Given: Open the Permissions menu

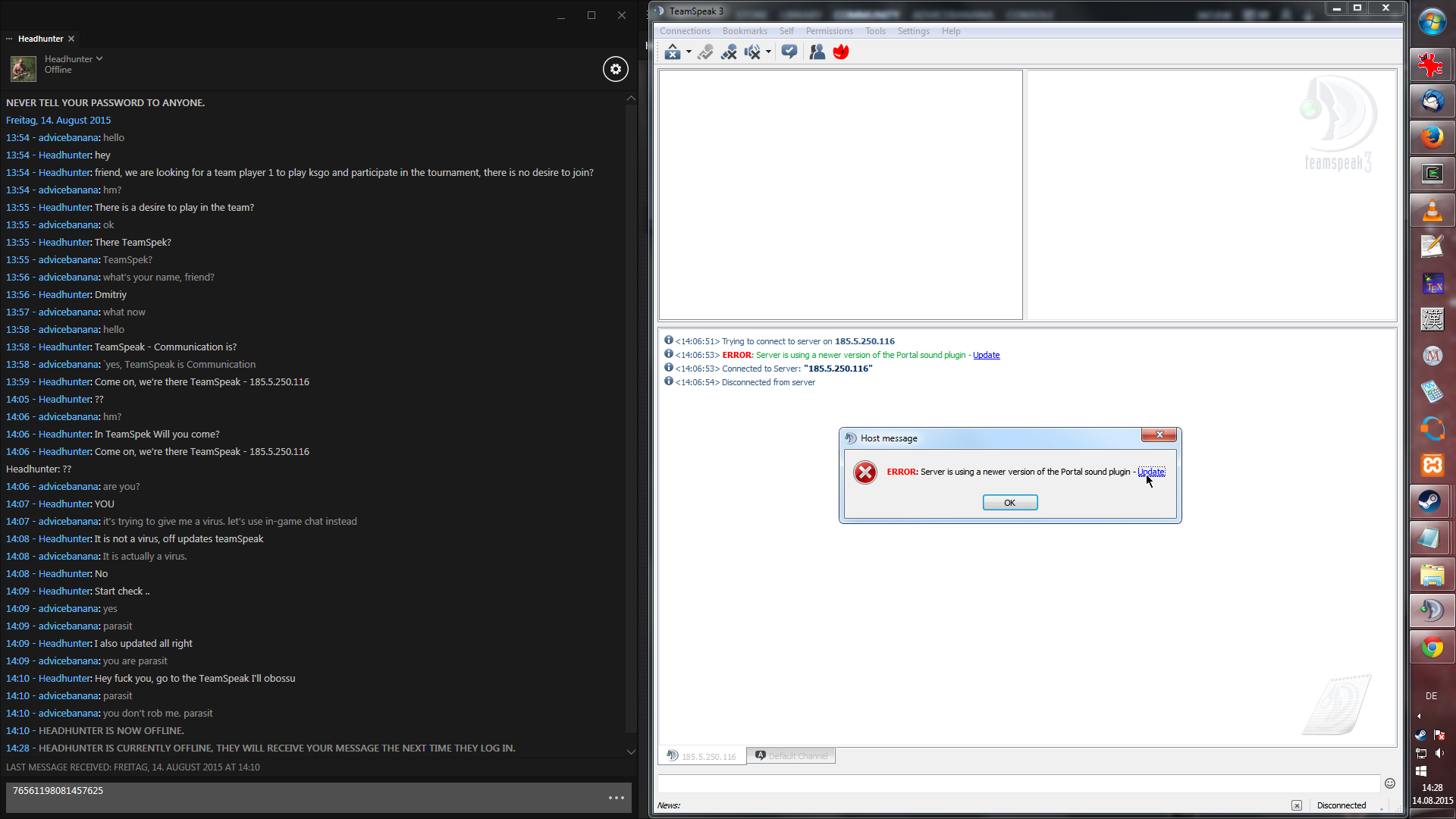Looking at the screenshot, I should click(829, 31).
